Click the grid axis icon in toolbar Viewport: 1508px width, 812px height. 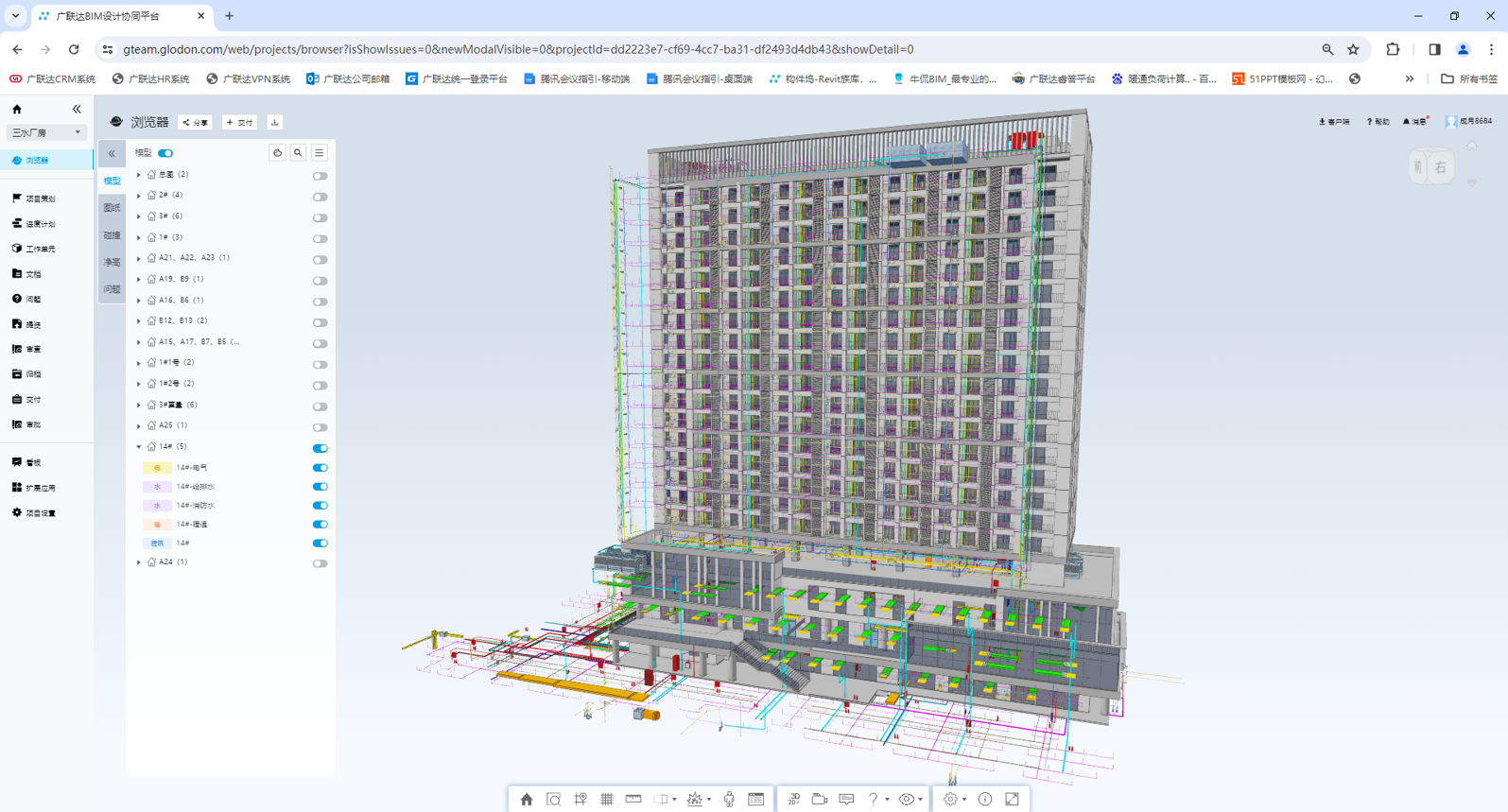[x=607, y=800]
